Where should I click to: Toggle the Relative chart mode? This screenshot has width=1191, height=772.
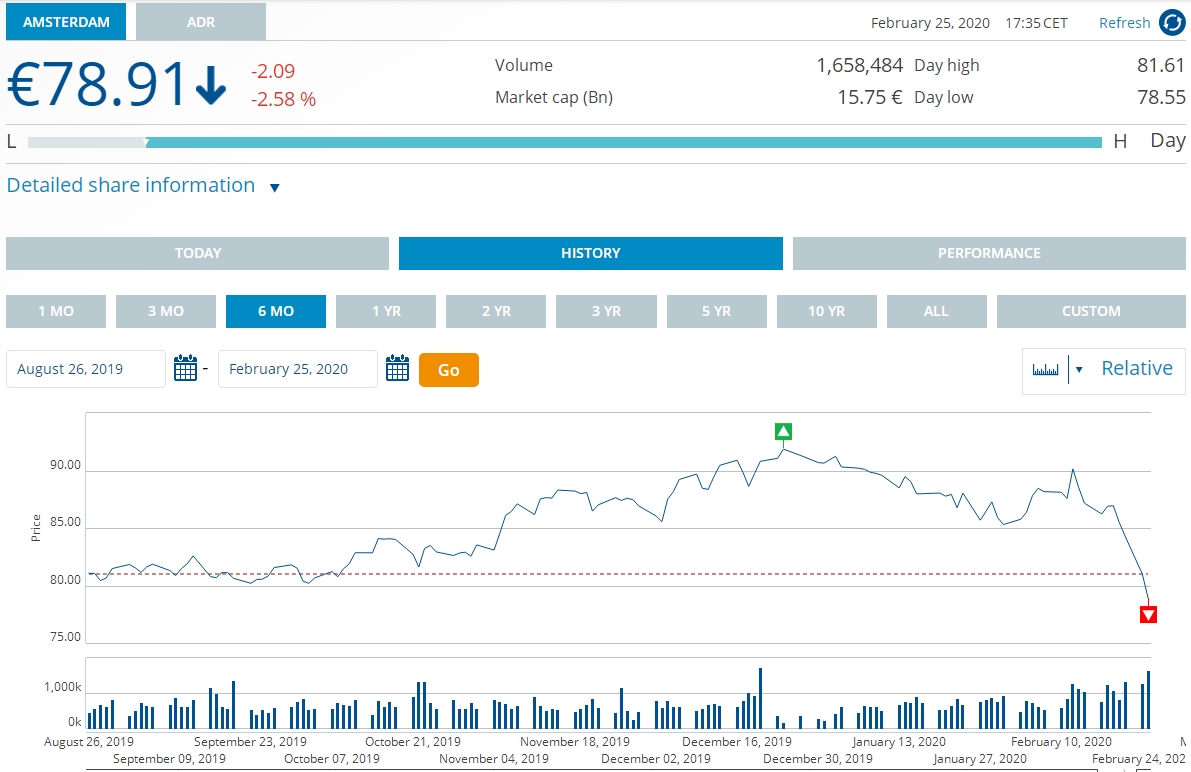point(1136,369)
